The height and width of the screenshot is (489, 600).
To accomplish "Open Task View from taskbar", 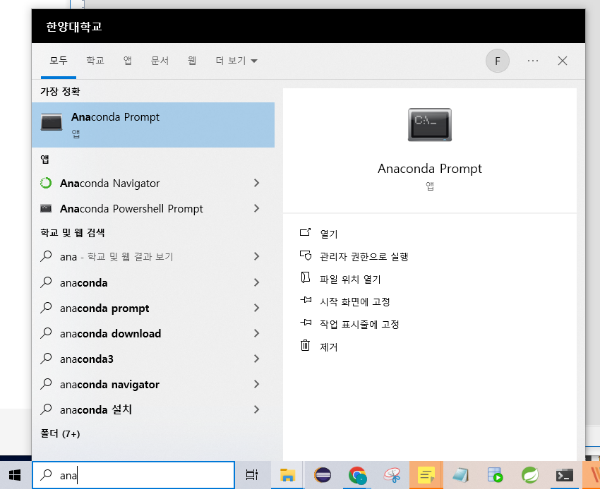I will click(x=251, y=475).
